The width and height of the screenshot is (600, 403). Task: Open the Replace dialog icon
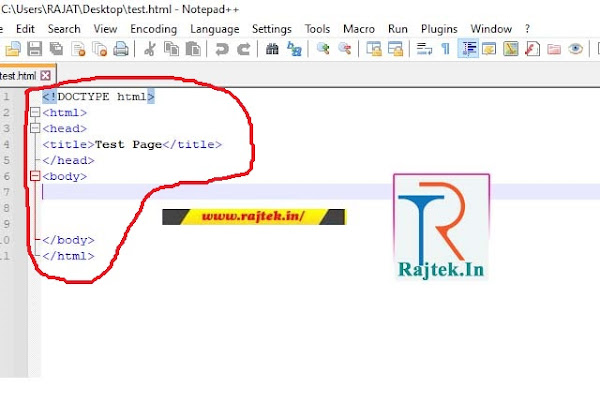294,49
